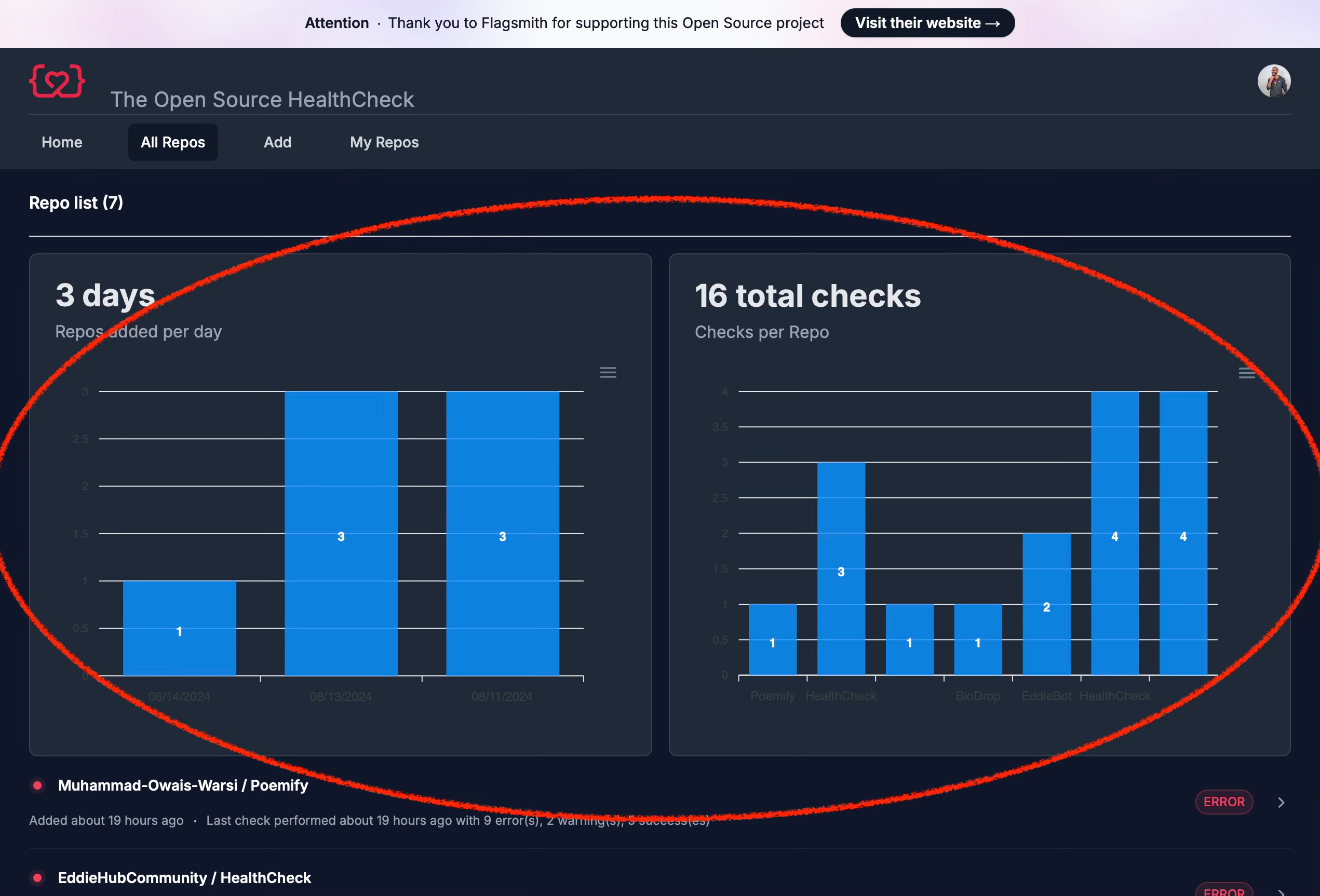Screen dimensions: 1320x896
Task: Click the red status dot next to EddieHubCommunity HealthCheck
Action: click(37, 878)
